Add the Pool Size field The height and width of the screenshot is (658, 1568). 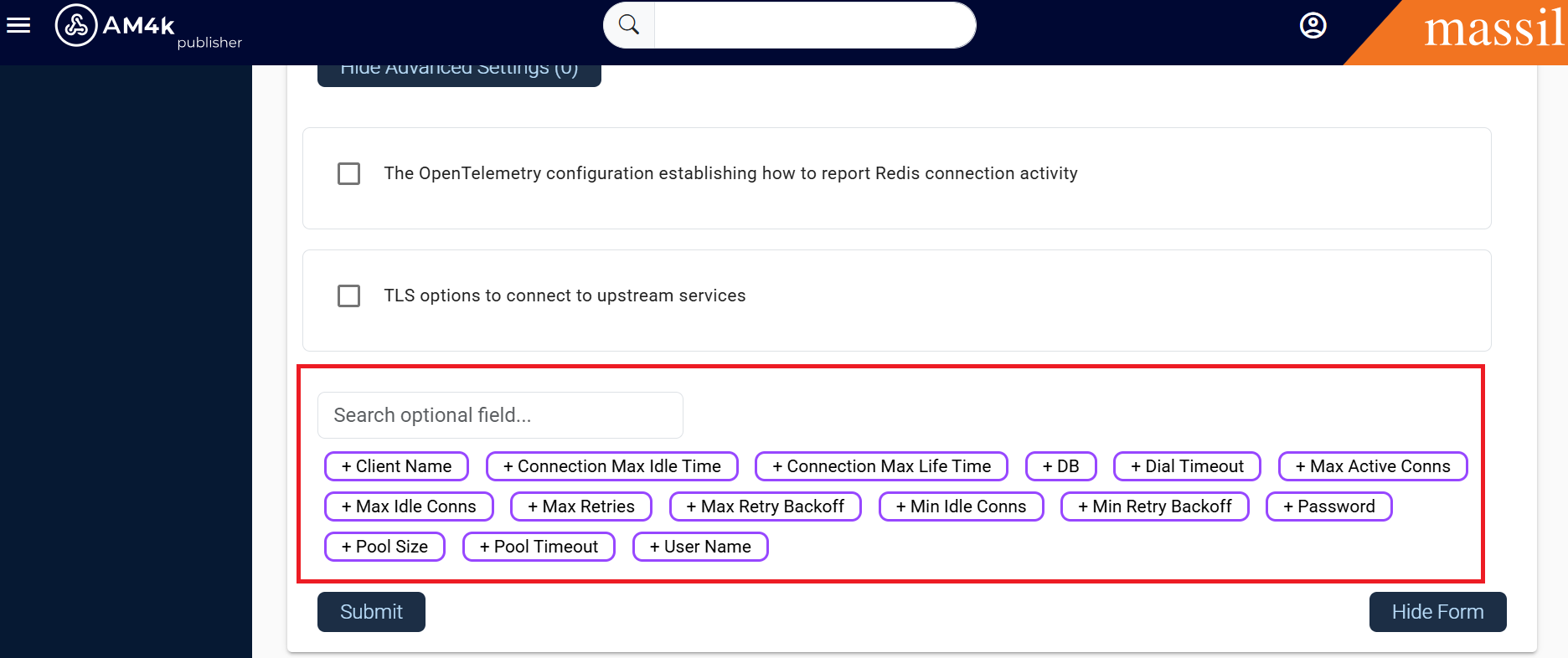point(384,547)
